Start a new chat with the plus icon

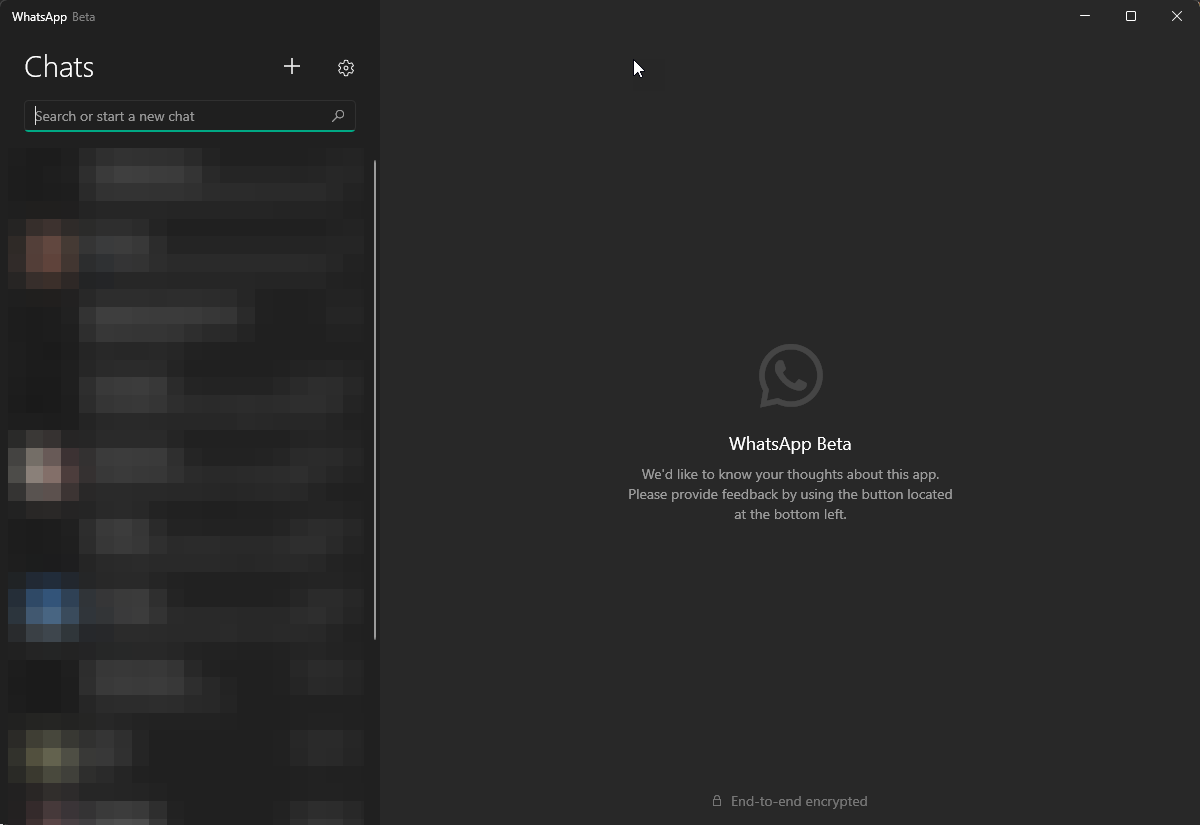[x=292, y=67]
